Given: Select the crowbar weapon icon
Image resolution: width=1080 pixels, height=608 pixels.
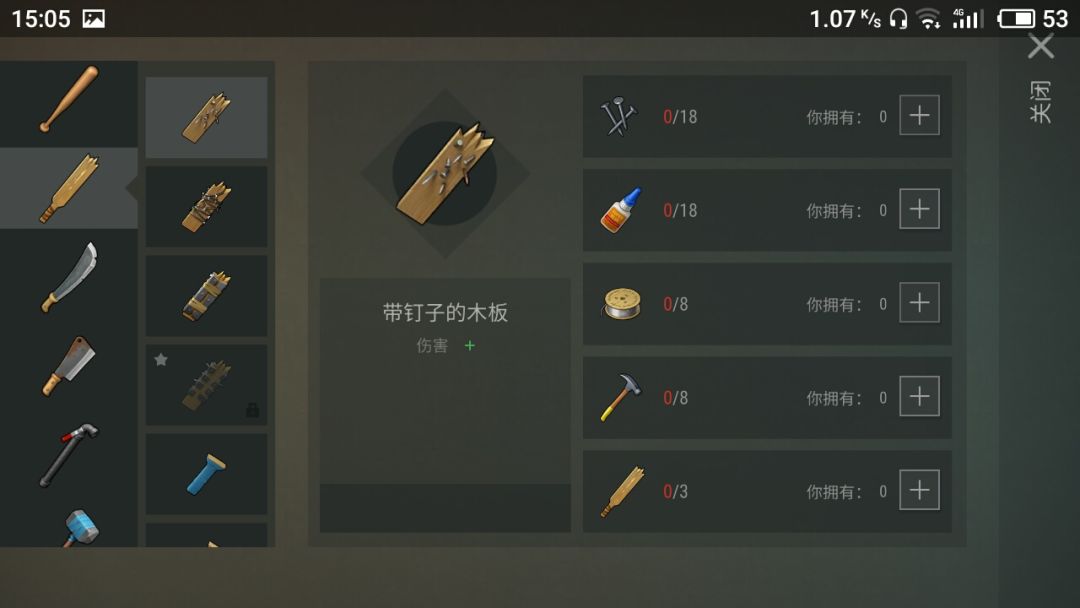Looking at the screenshot, I should coord(69,454).
